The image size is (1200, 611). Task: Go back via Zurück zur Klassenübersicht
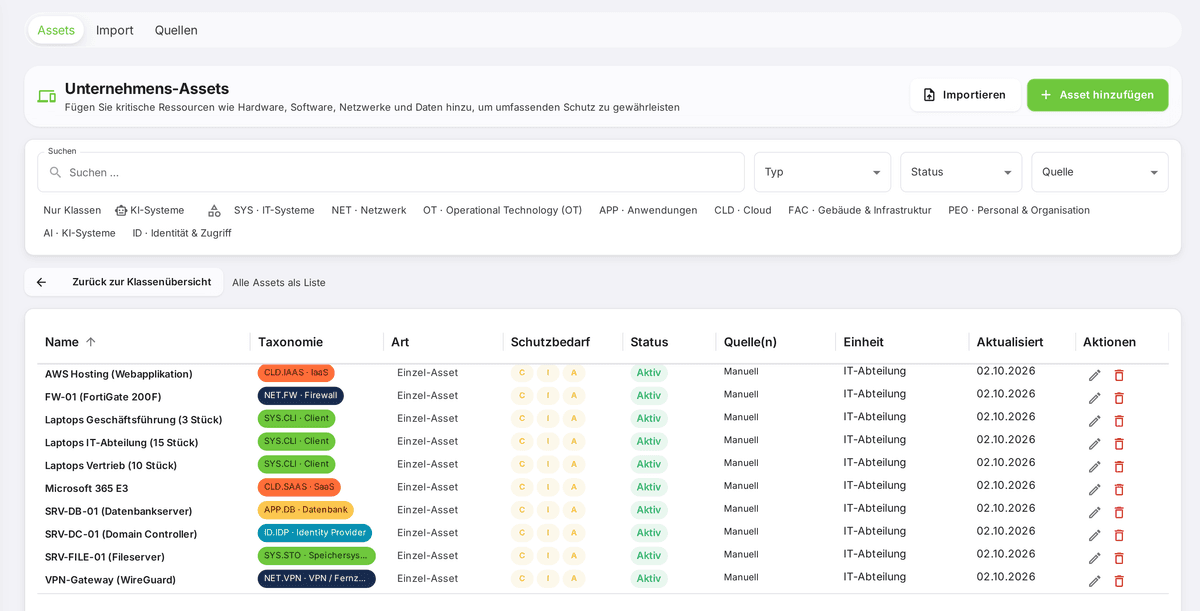(124, 282)
